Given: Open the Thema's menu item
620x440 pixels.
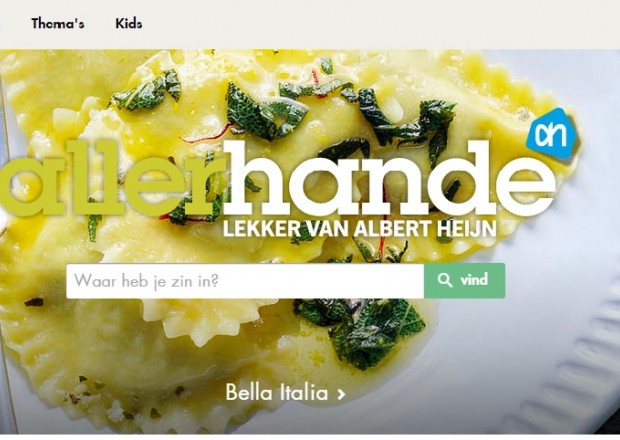Looking at the screenshot, I should 58,24.
